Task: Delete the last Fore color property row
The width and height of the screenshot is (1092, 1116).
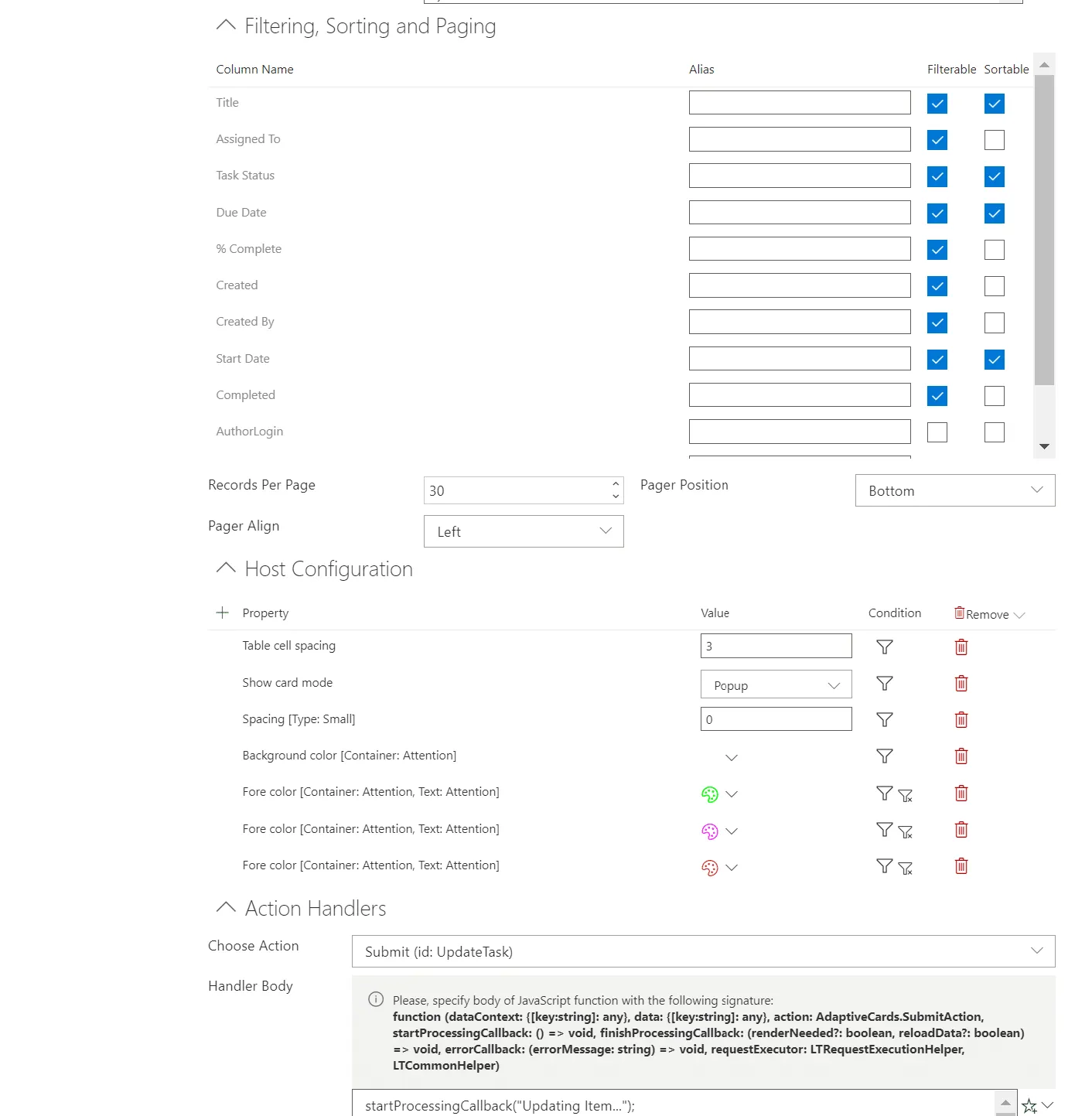Action: click(961, 866)
